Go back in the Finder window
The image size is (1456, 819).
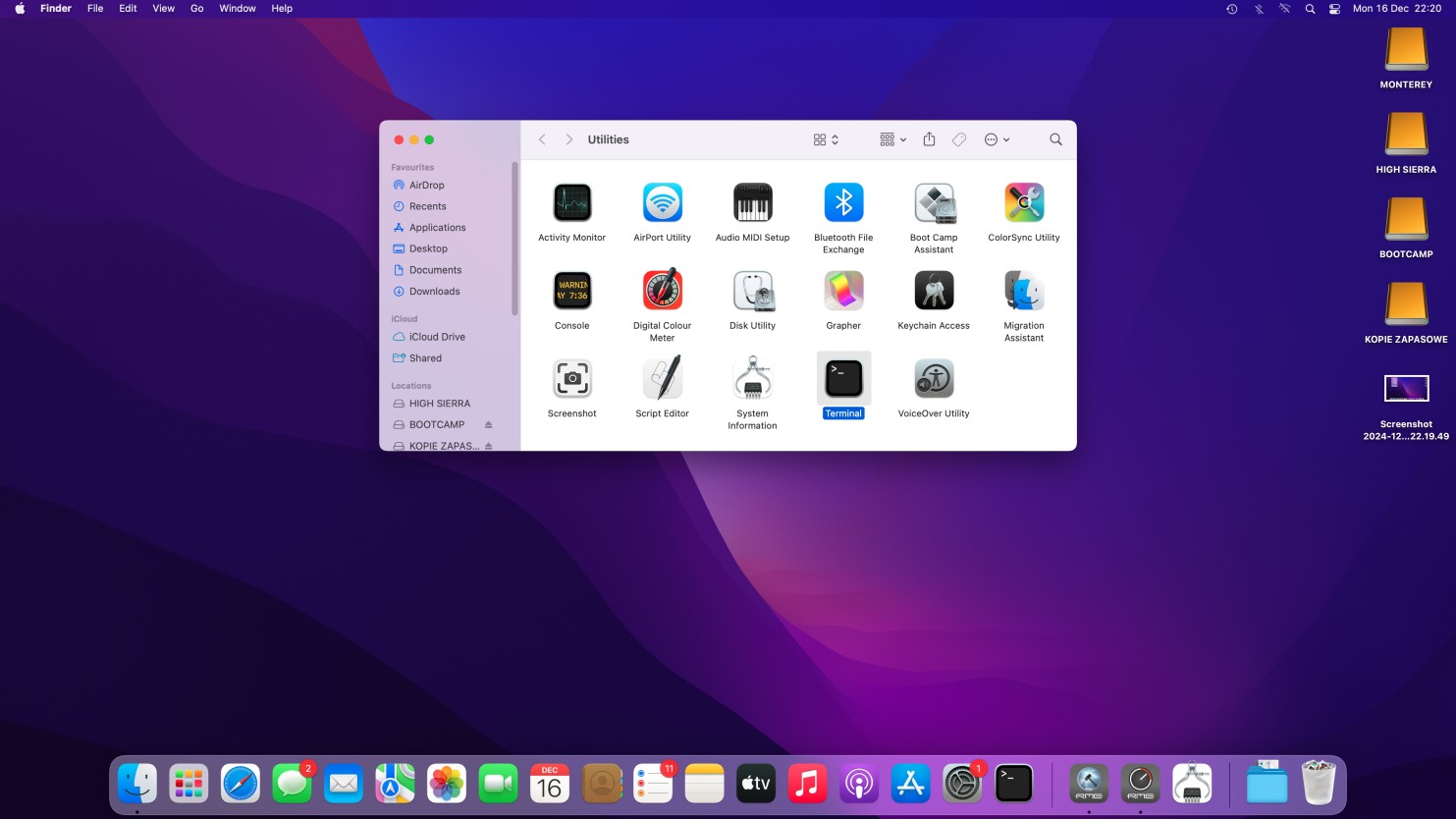[x=542, y=139]
